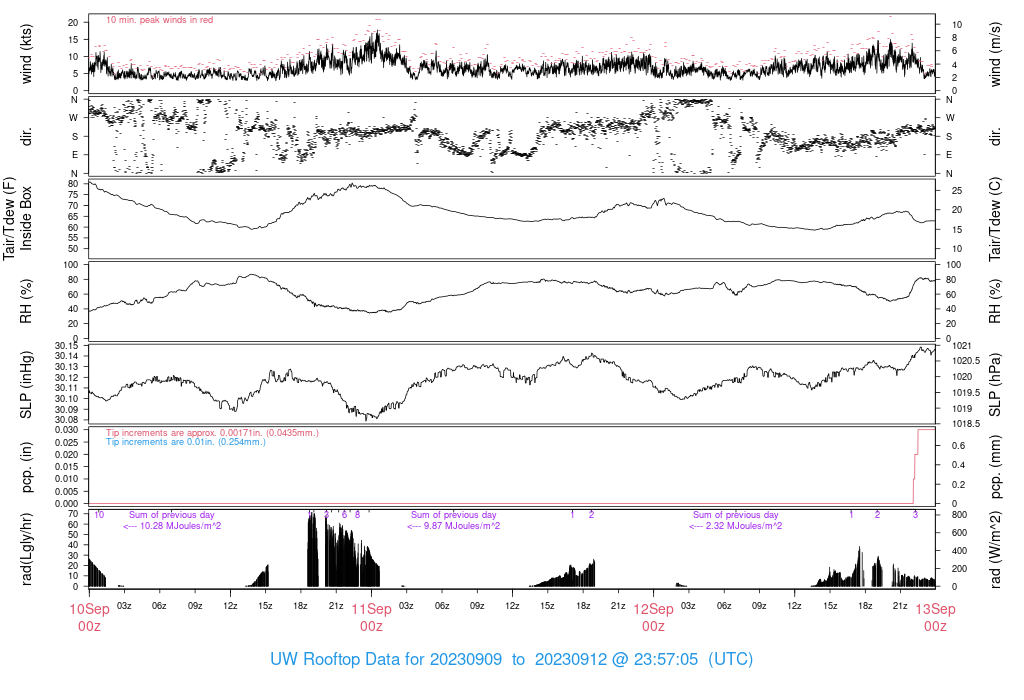
Task: Click the 'pcp. (mm)' axis label
Action: click(995, 468)
